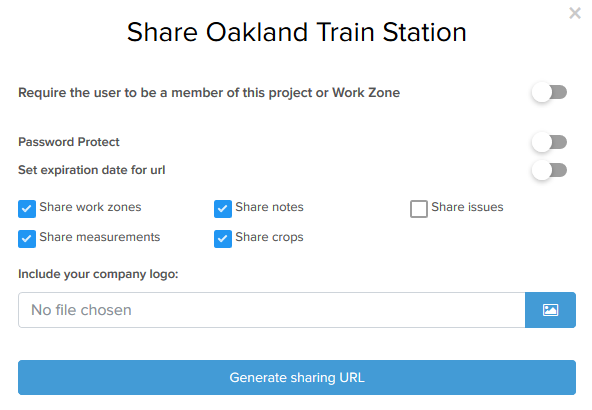Viewport: 592px width, 410px height.
Task: Click the 'Share crops' label text
Action: (269, 237)
